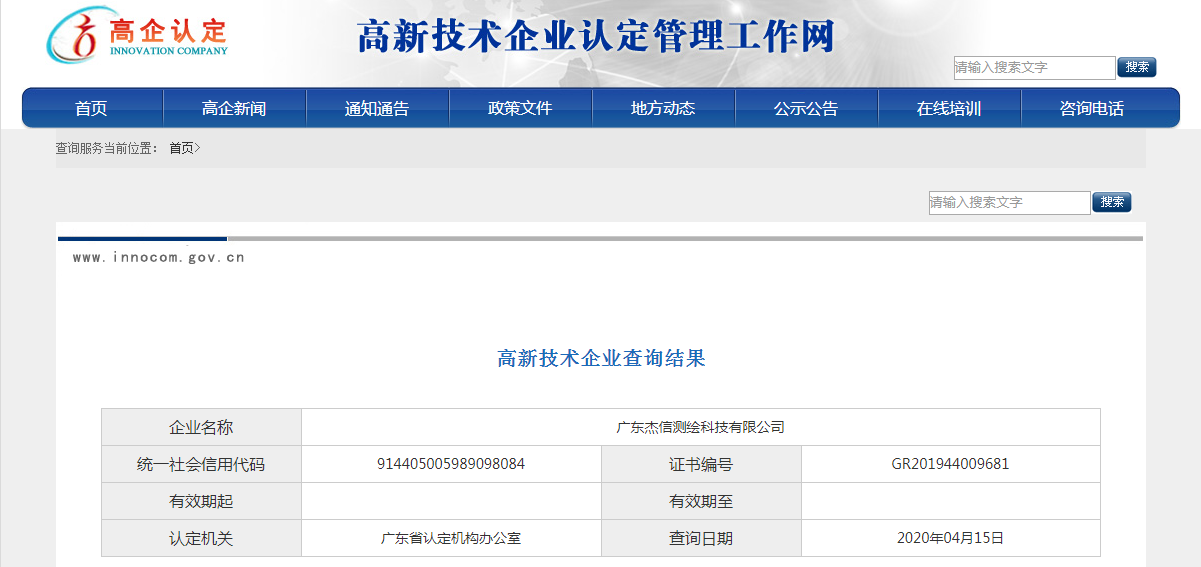
Task: Focus the search field in the header
Action: [1034, 67]
